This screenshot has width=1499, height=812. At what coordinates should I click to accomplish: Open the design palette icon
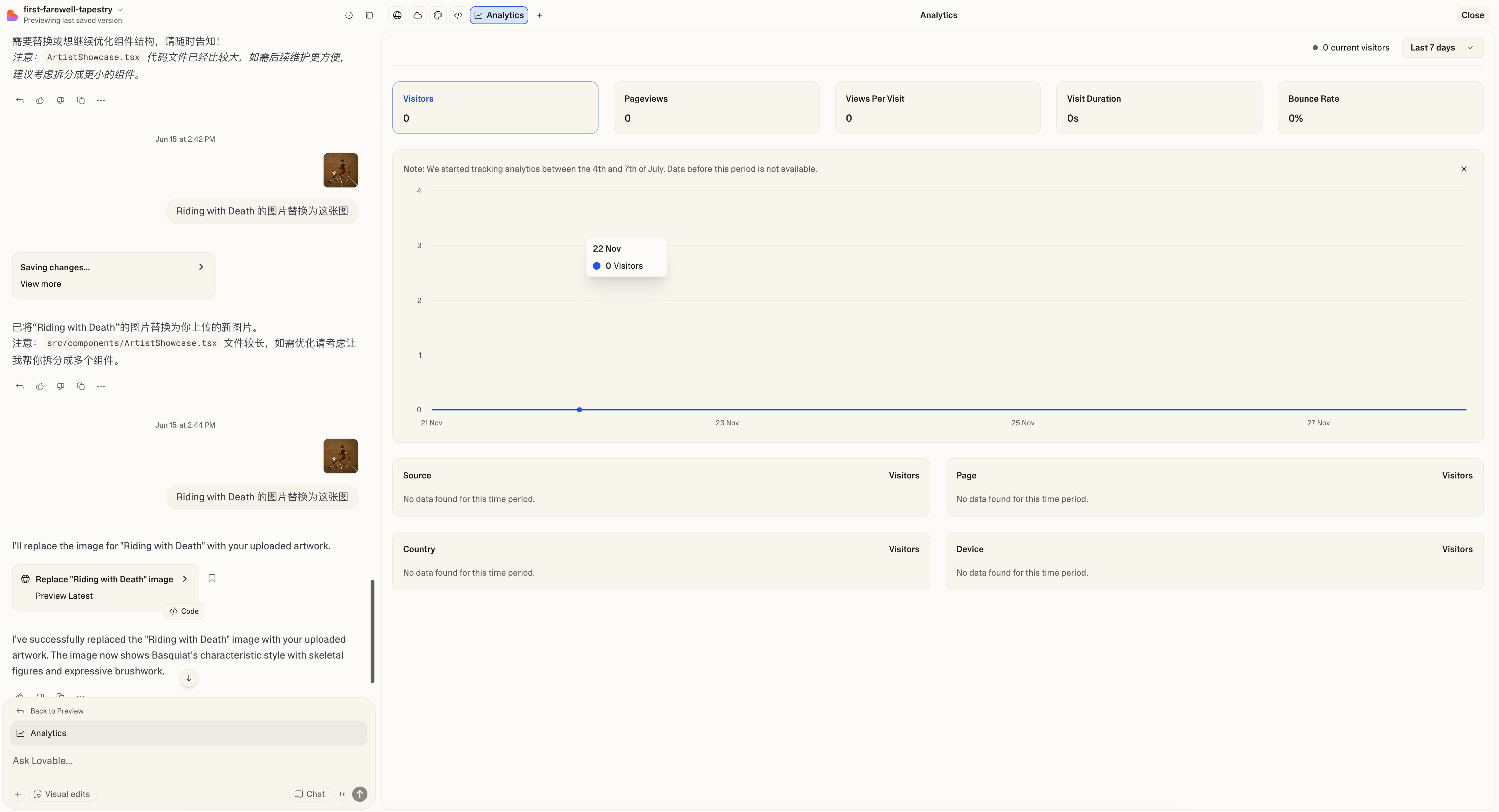coord(438,15)
